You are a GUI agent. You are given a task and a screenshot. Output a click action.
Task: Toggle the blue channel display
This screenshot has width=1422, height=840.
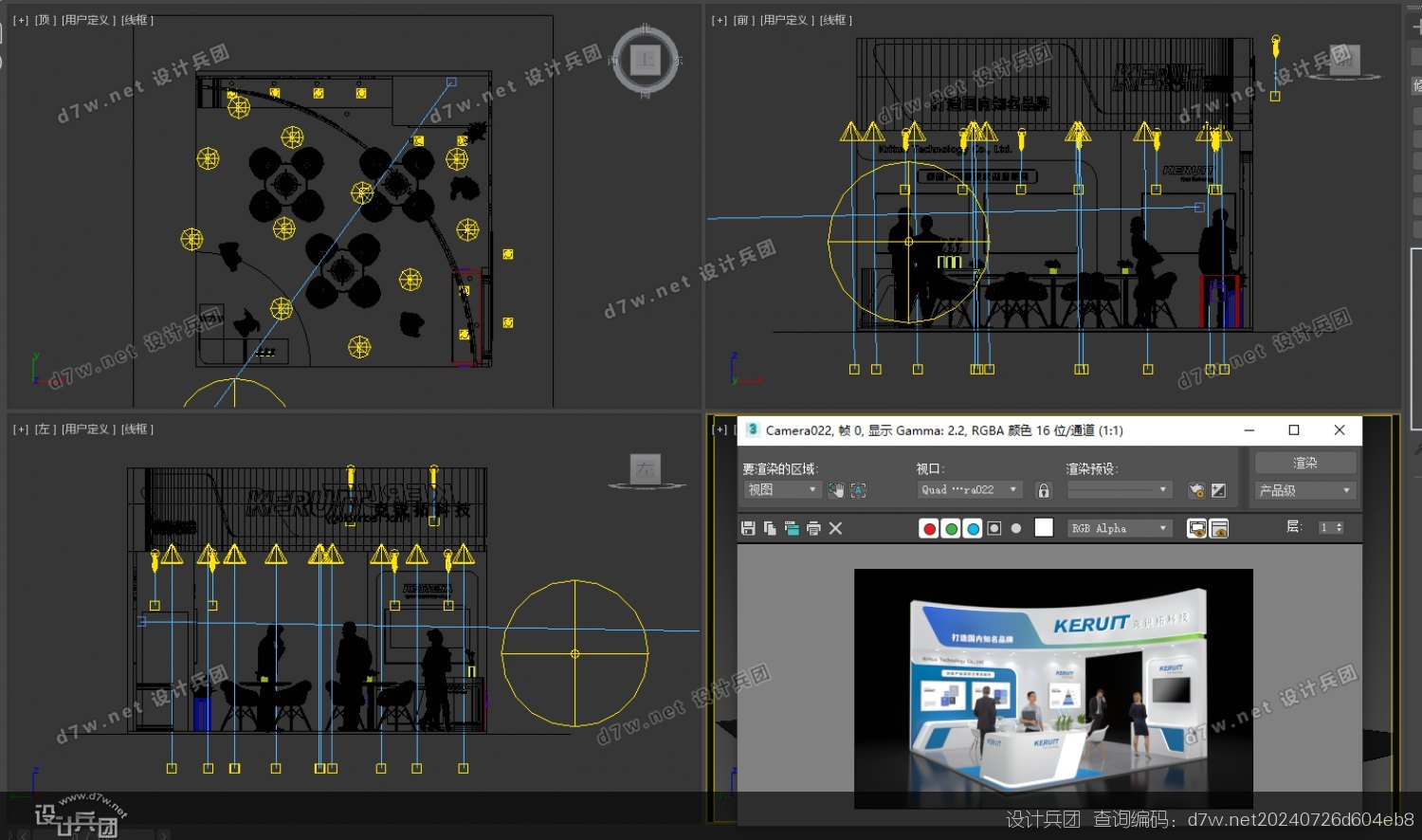pos(973,529)
